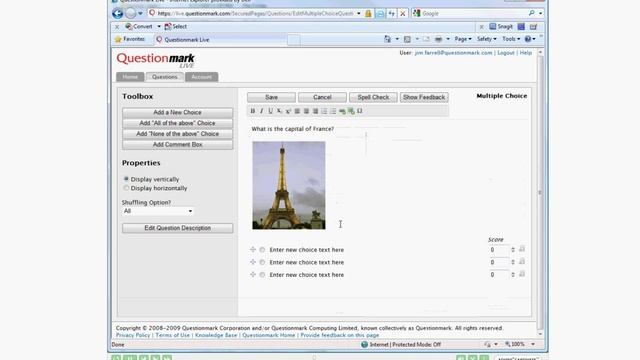Viewport: 640px width, 360px height.
Task: Click feedback icon for second choice
Action: pyautogui.click(x=522, y=262)
